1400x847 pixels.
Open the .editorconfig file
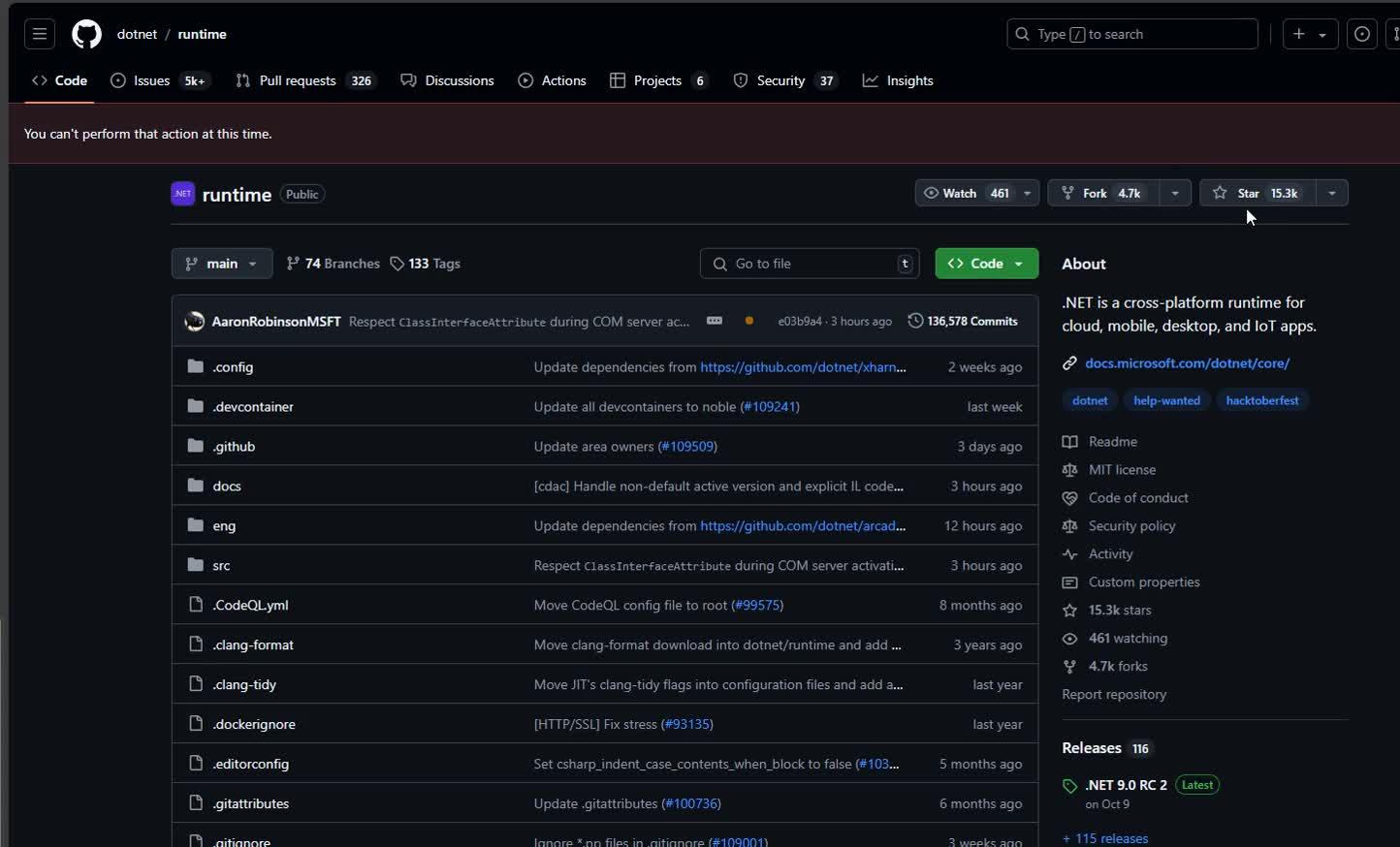click(250, 765)
